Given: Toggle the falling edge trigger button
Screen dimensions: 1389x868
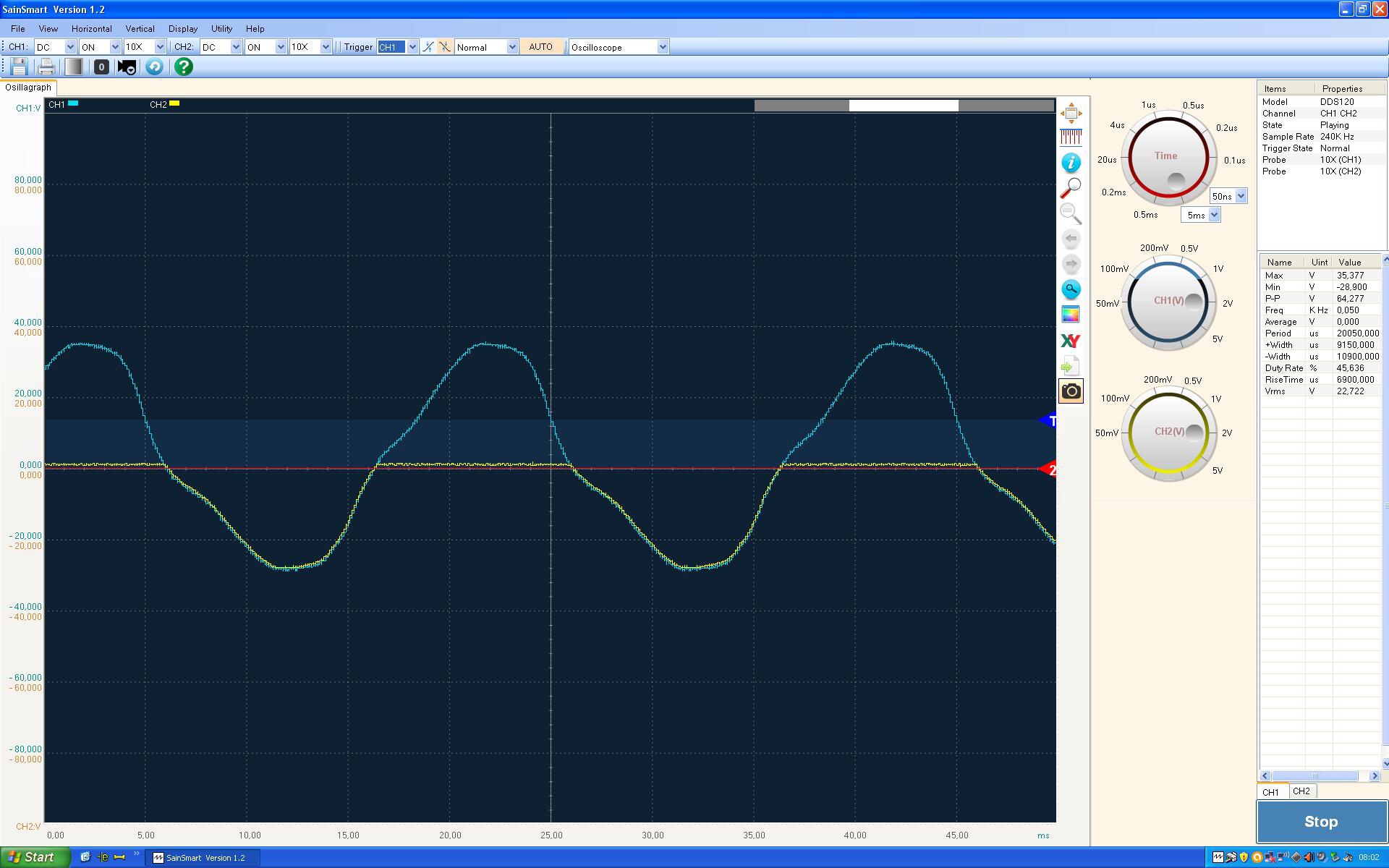Looking at the screenshot, I should (444, 47).
